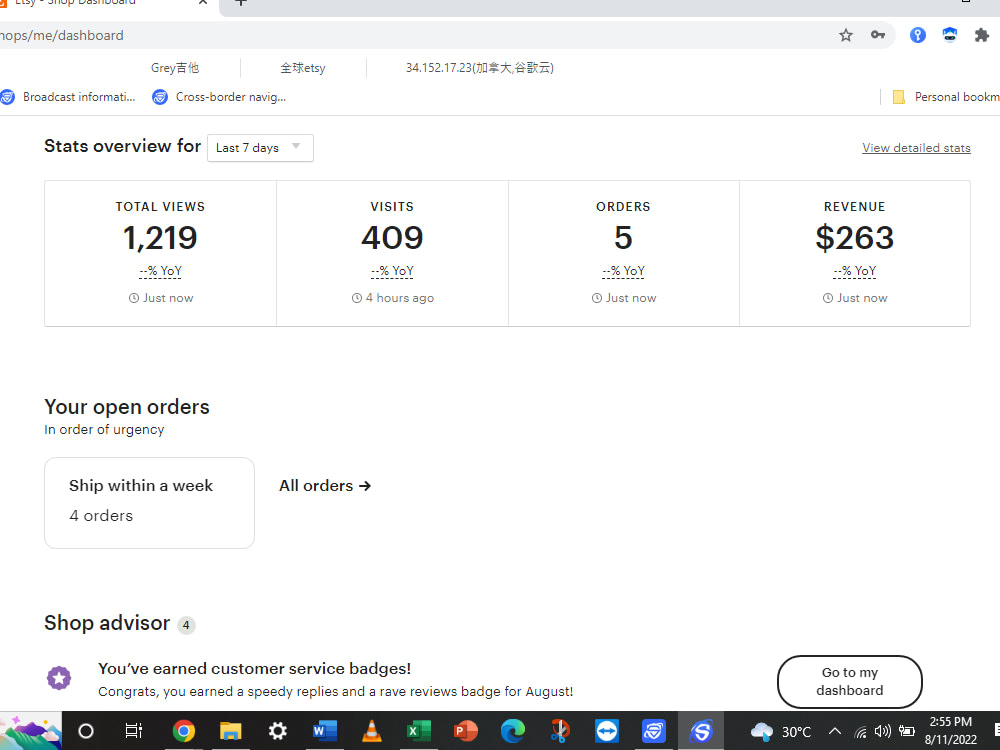This screenshot has height=750, width=1000.
Task: Click the YoY percentage under Revenue
Action: 855,271
